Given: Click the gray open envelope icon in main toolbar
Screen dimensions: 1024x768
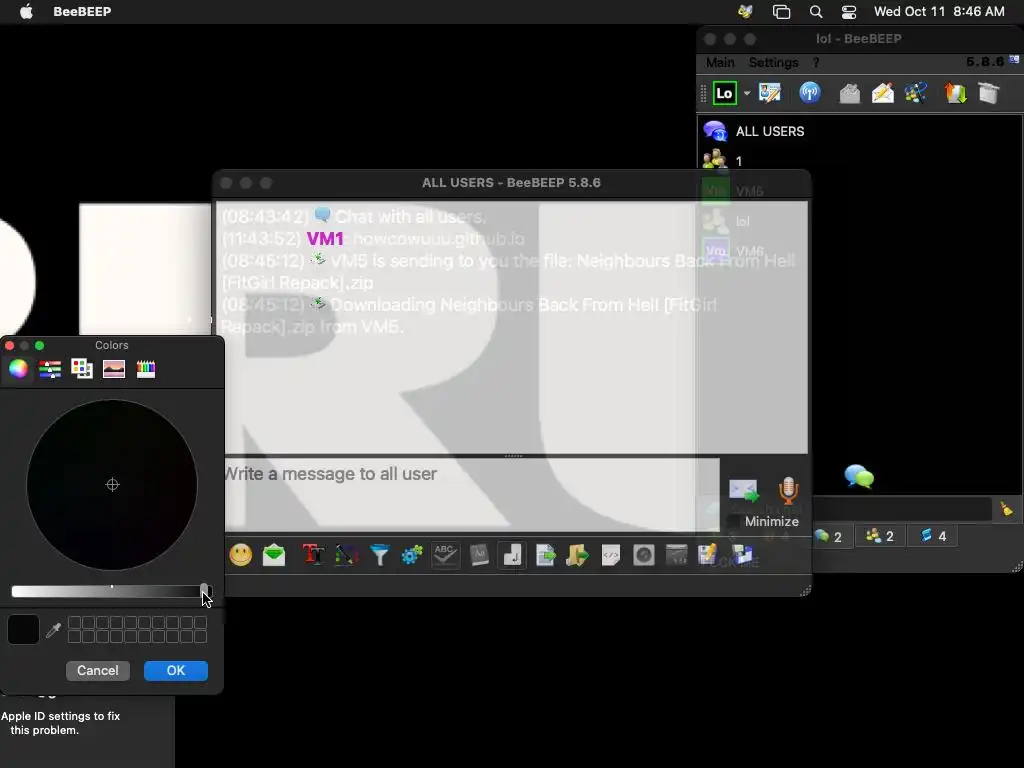Looking at the screenshot, I should [850, 93].
